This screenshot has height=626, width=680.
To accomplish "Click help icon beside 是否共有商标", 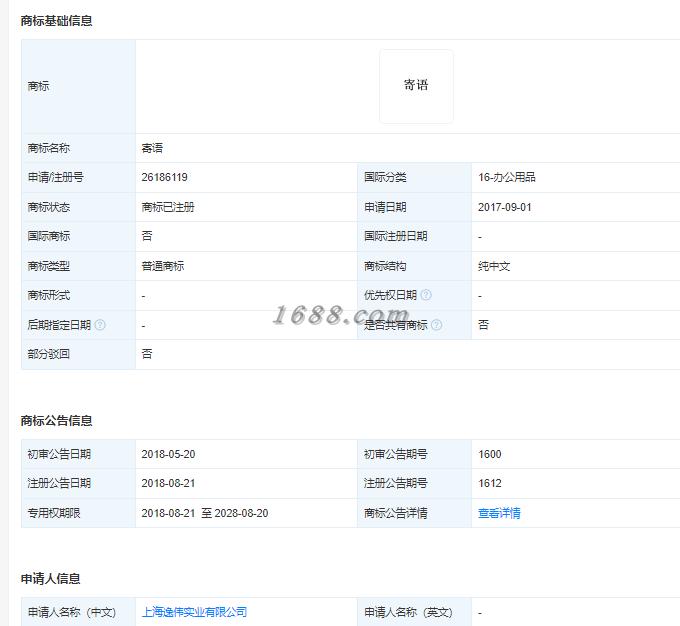I will point(437,324).
